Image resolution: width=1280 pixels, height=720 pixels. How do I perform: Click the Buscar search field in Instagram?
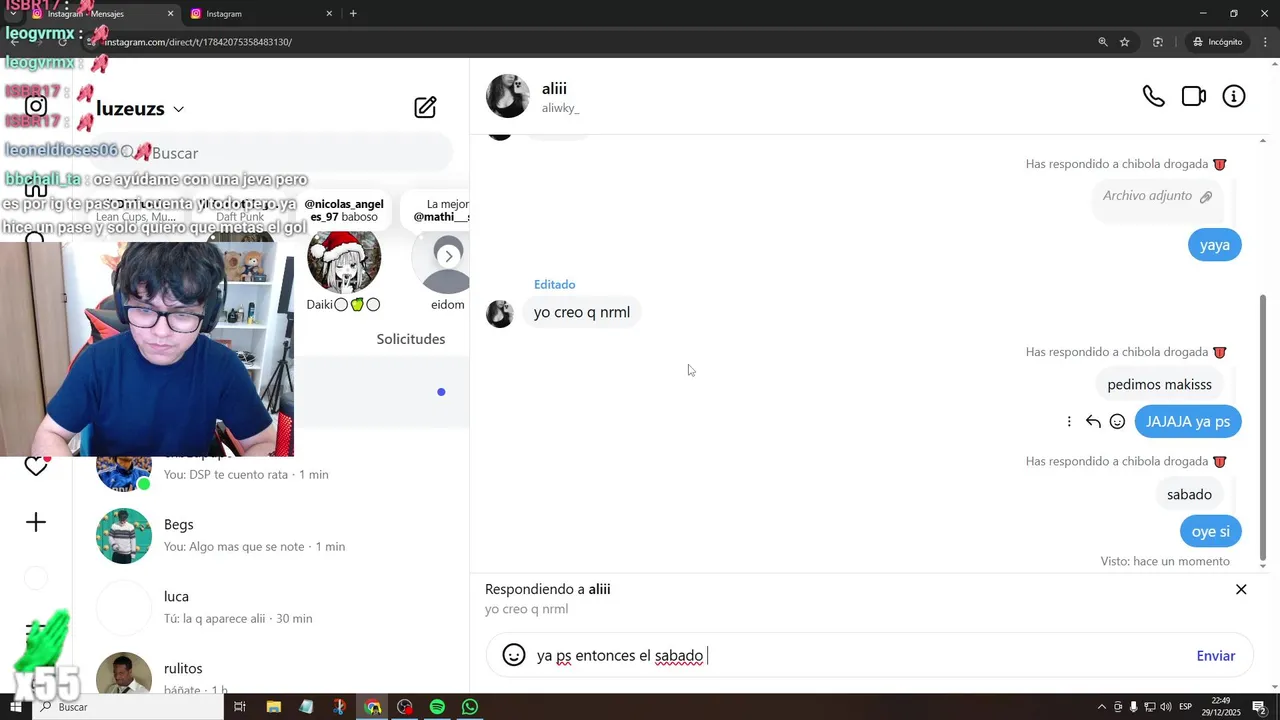click(270, 153)
